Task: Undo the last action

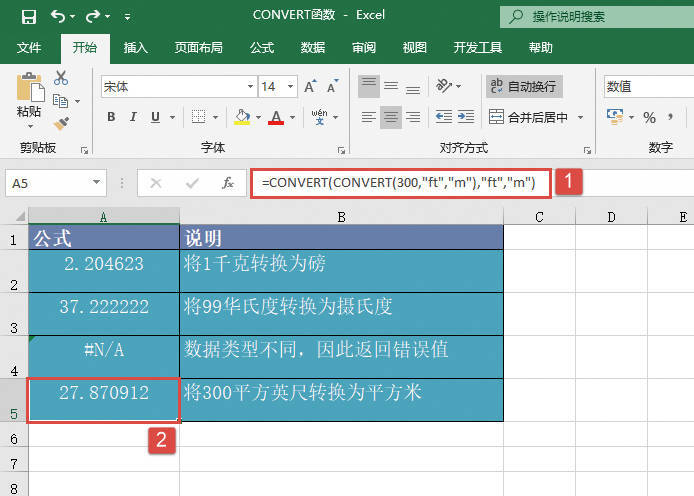Action: click(x=58, y=16)
